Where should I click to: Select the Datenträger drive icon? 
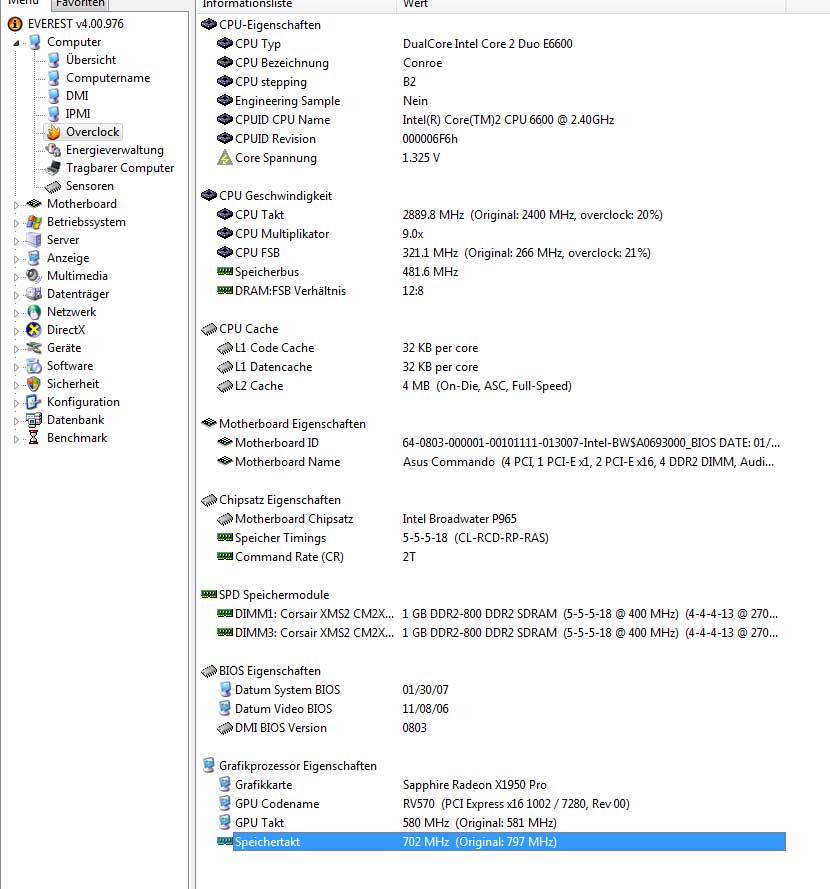34,294
